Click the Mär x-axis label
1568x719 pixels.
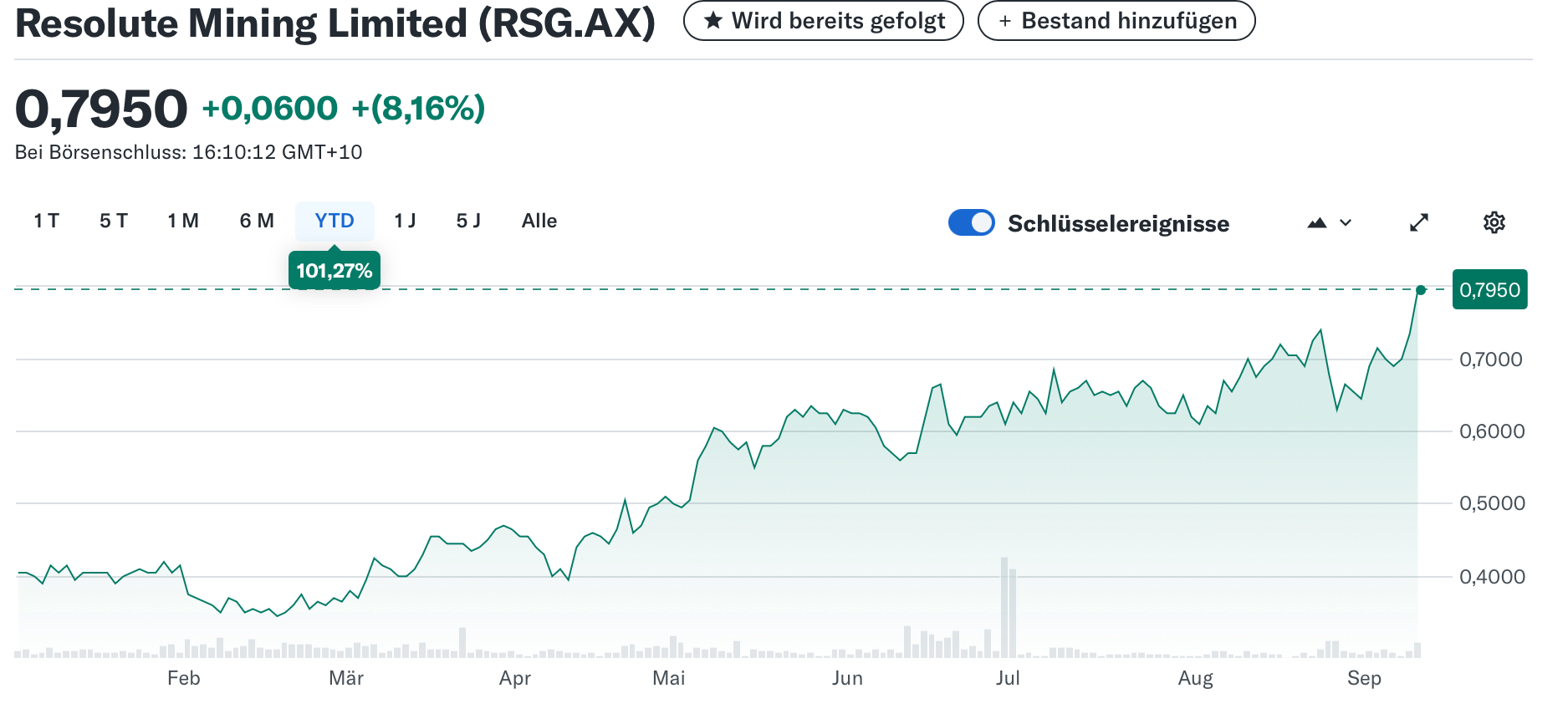pyautogui.click(x=346, y=678)
